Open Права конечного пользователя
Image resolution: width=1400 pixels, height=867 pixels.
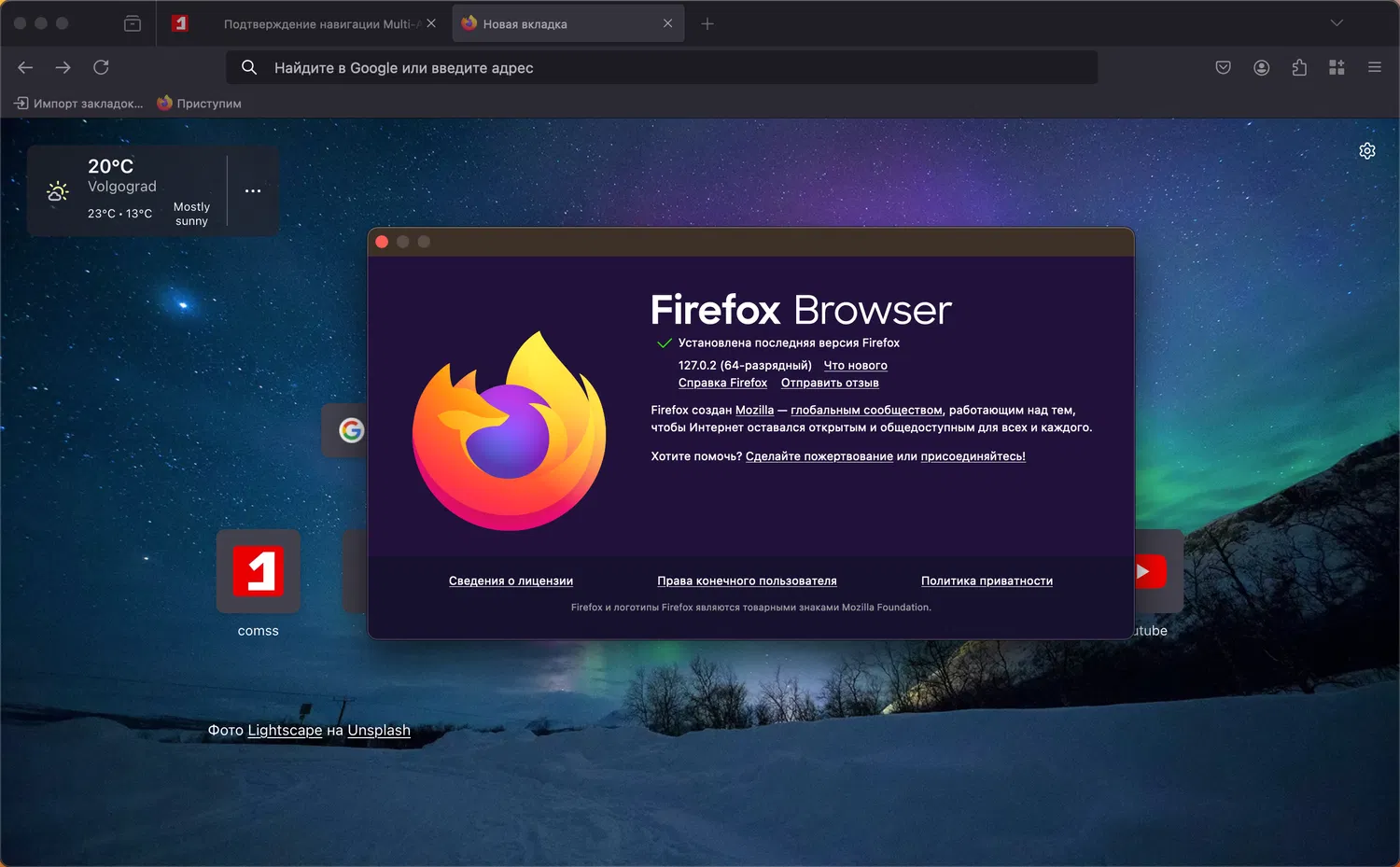tap(747, 580)
